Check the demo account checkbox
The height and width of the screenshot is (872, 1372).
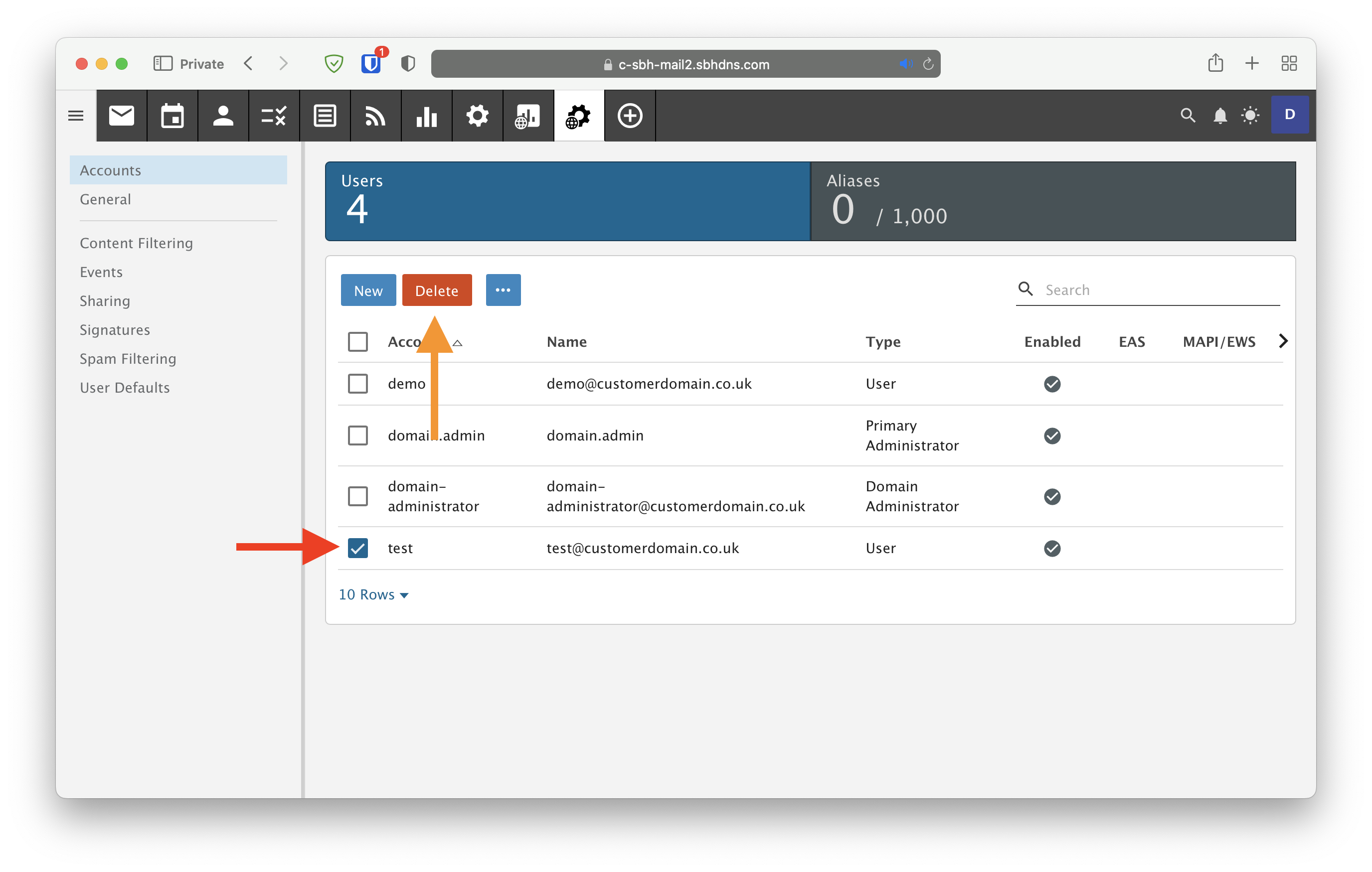(x=358, y=383)
